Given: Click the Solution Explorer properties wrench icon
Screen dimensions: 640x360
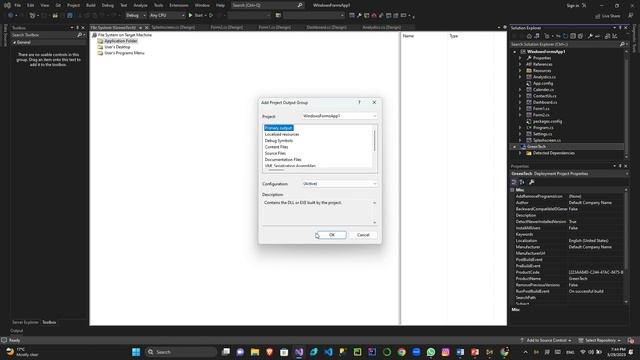Looking at the screenshot, I should (x=590, y=36).
